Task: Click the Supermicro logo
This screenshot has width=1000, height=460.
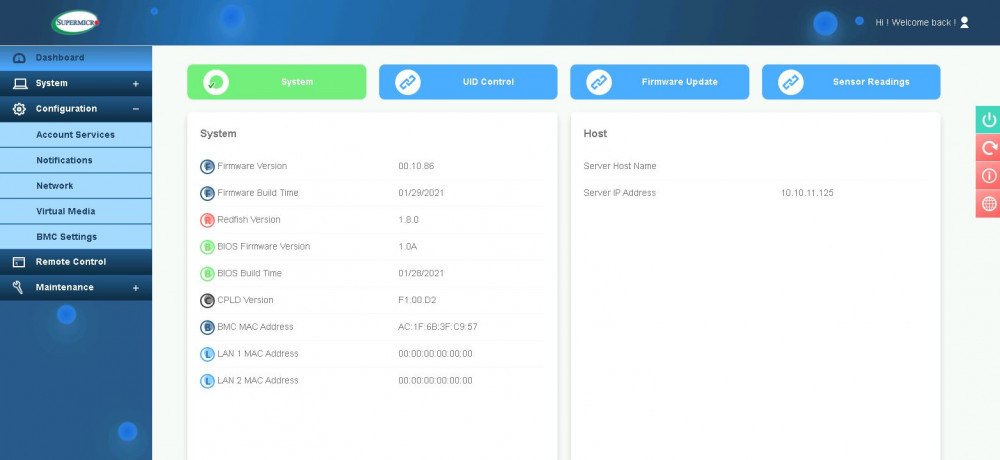Action: click(75, 22)
